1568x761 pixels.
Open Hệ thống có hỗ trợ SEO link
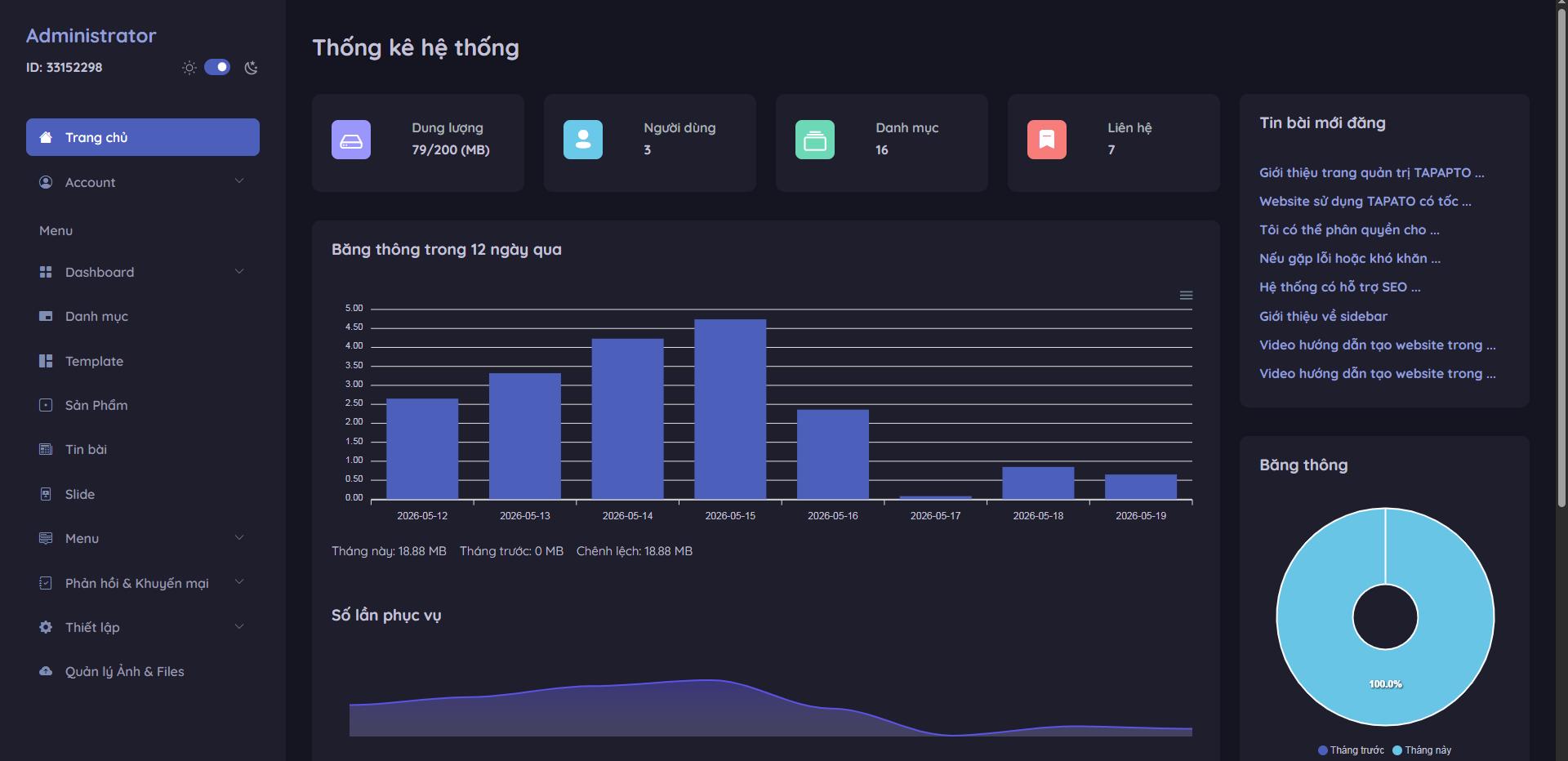point(1339,287)
